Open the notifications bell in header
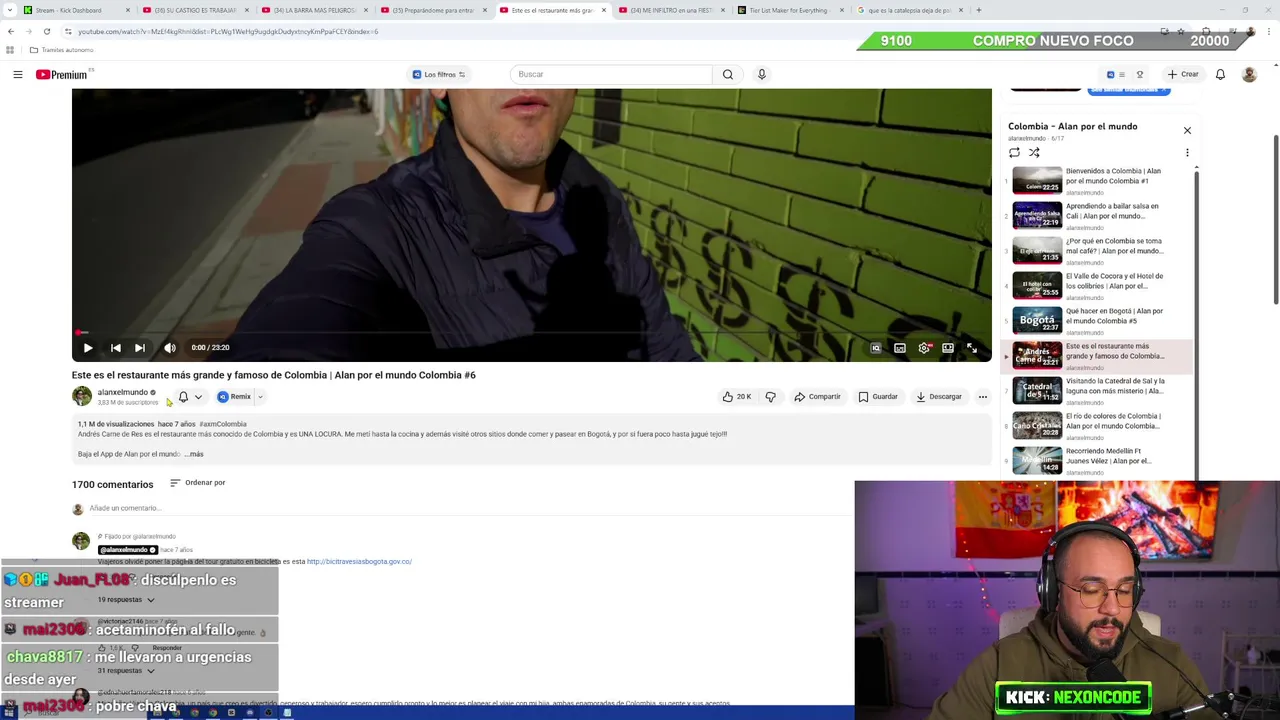1280x720 pixels. click(1220, 74)
